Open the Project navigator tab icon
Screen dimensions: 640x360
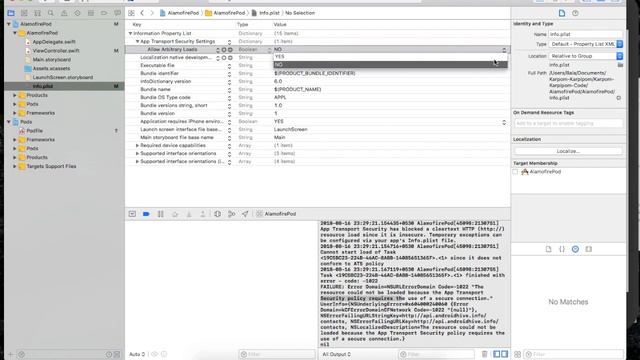(11, 13)
